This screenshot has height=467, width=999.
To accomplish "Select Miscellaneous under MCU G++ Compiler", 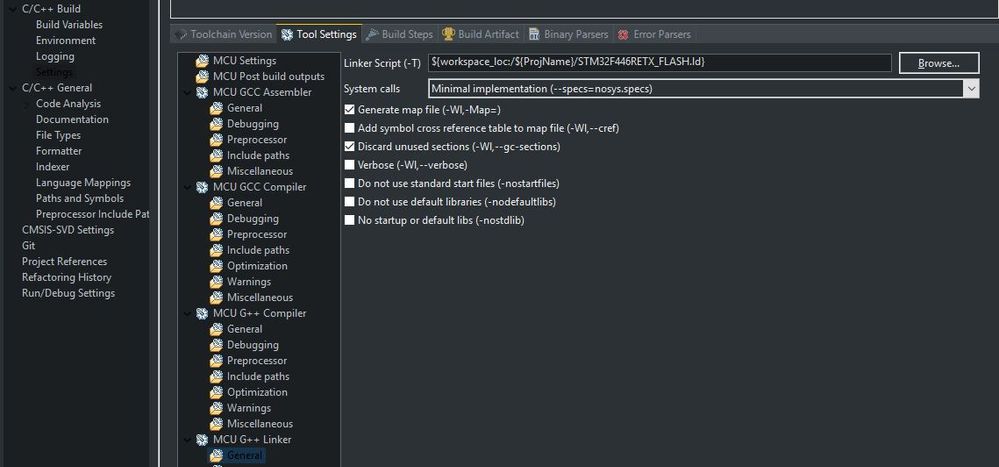I will (260, 424).
